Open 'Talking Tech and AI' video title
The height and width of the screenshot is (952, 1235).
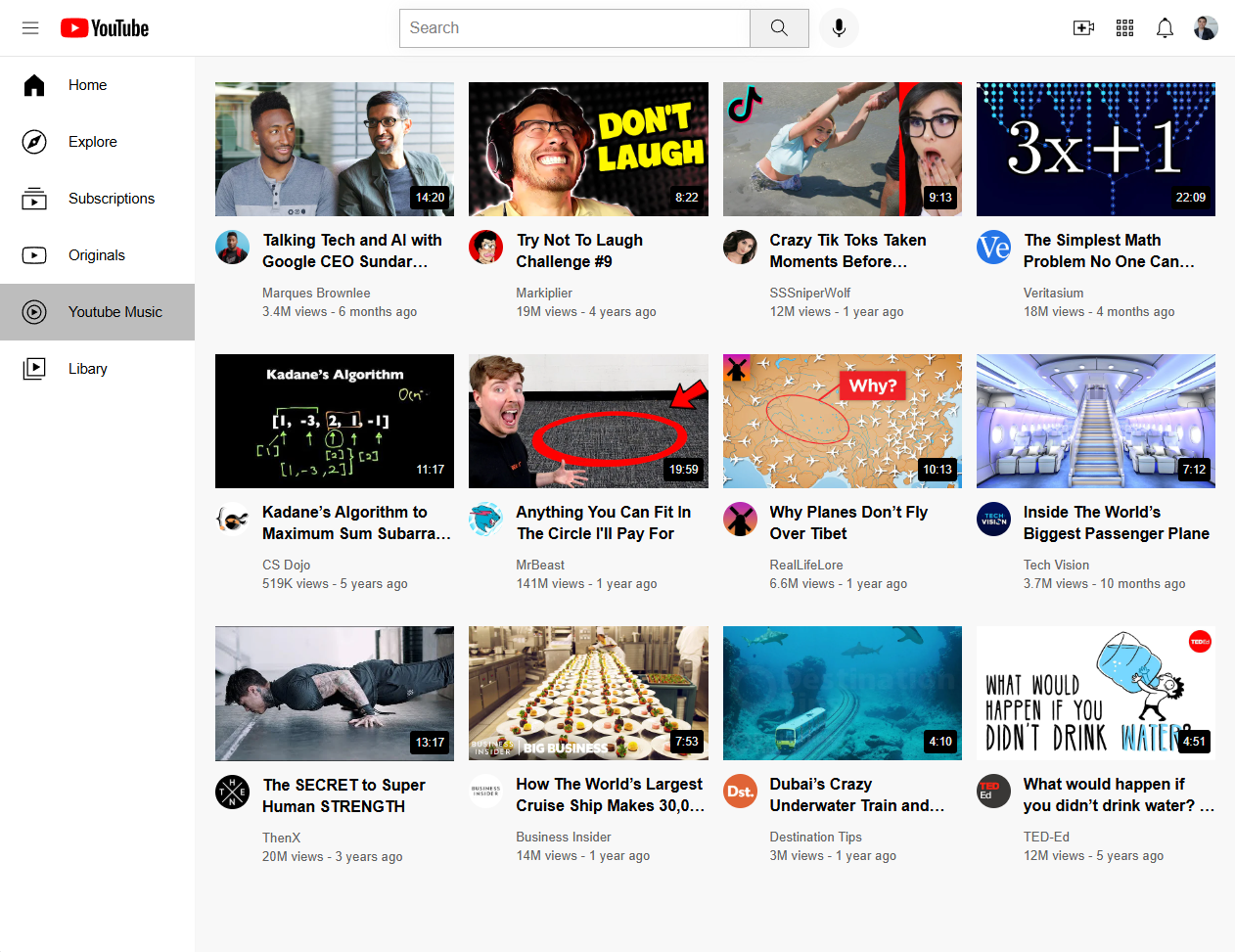point(352,250)
